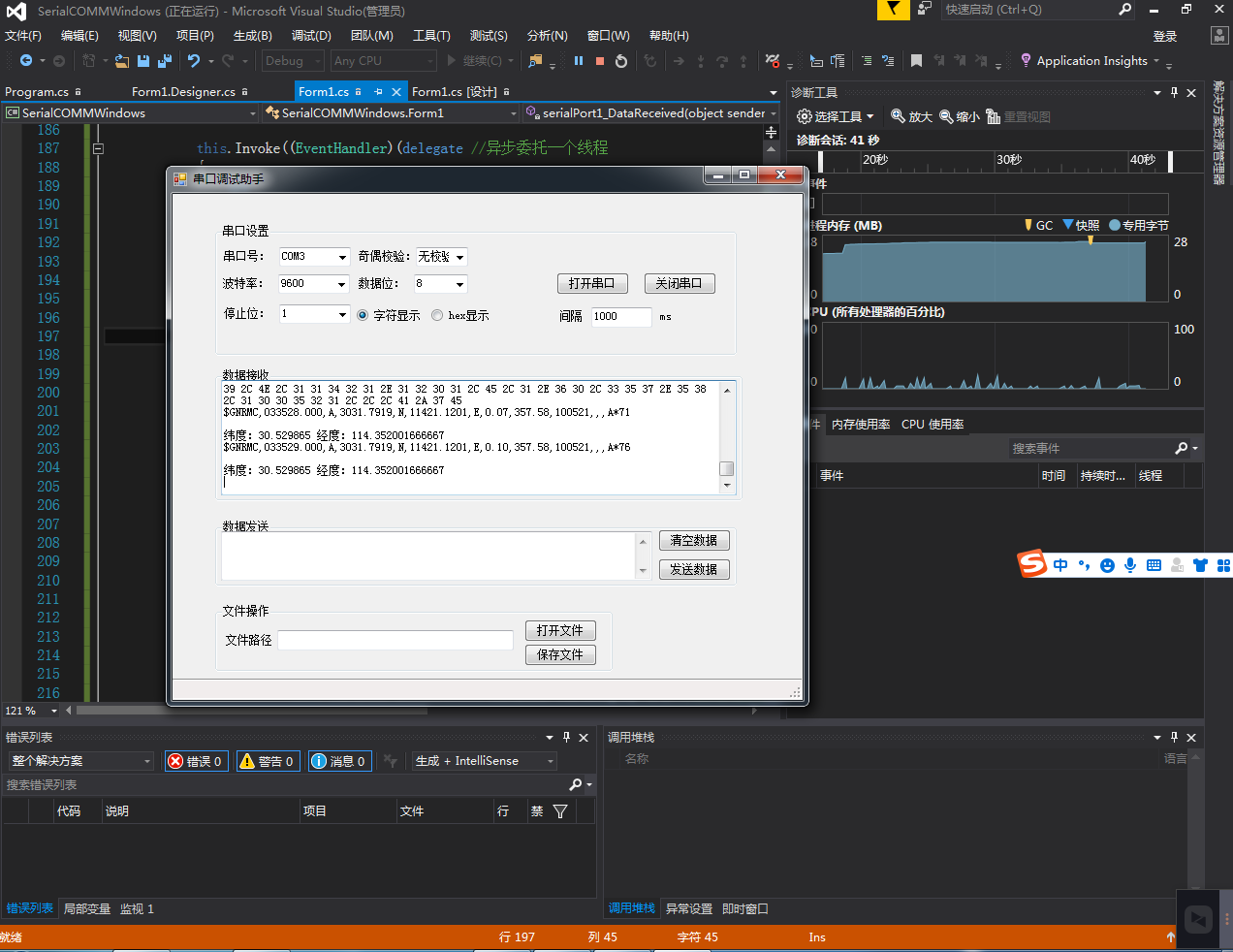Screen dimensions: 1233x952
Task: Open the 生成 + IntelliSense dropdown
Action: click(x=485, y=761)
